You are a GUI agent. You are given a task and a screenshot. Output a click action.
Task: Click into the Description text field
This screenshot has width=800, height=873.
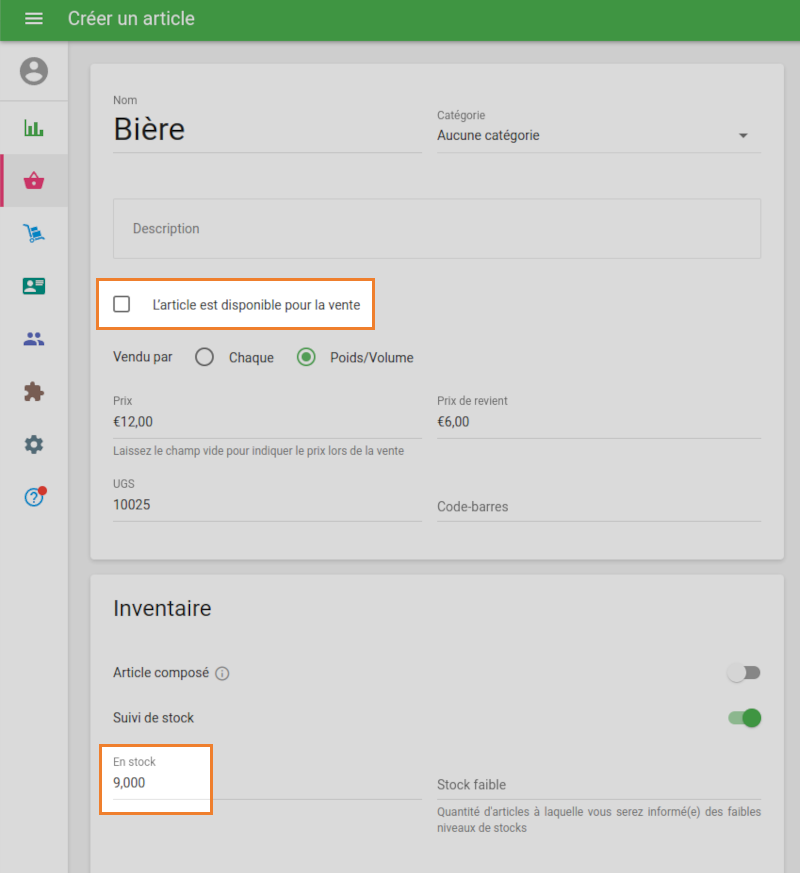click(x=436, y=229)
